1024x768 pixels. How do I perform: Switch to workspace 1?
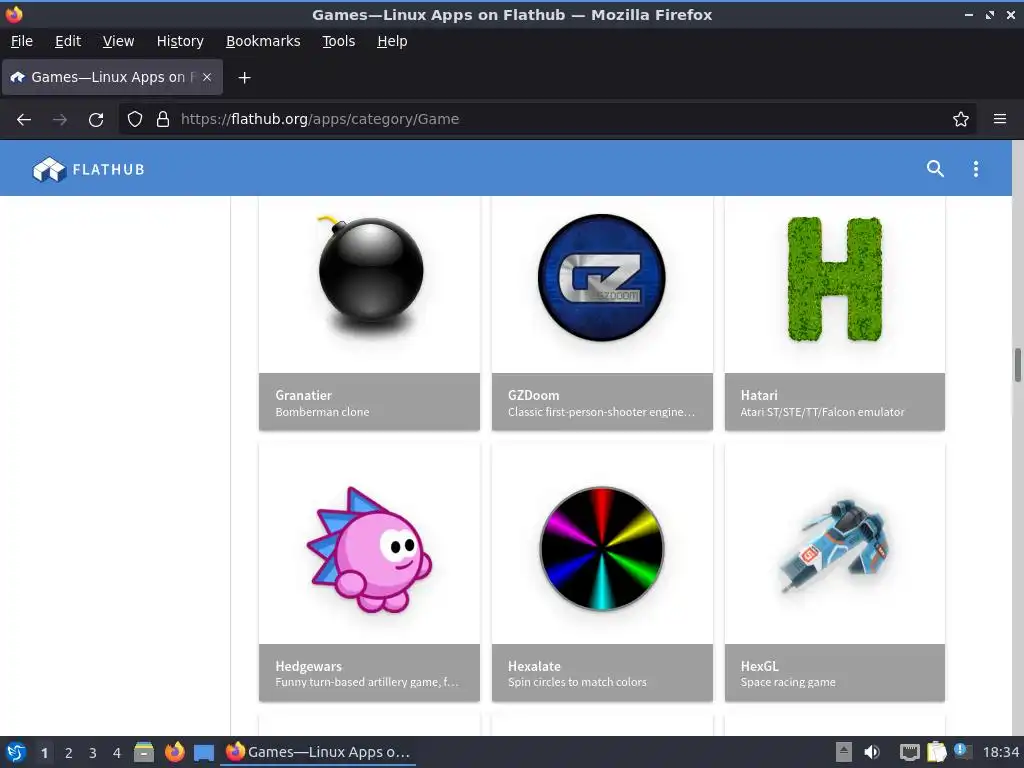click(x=44, y=753)
